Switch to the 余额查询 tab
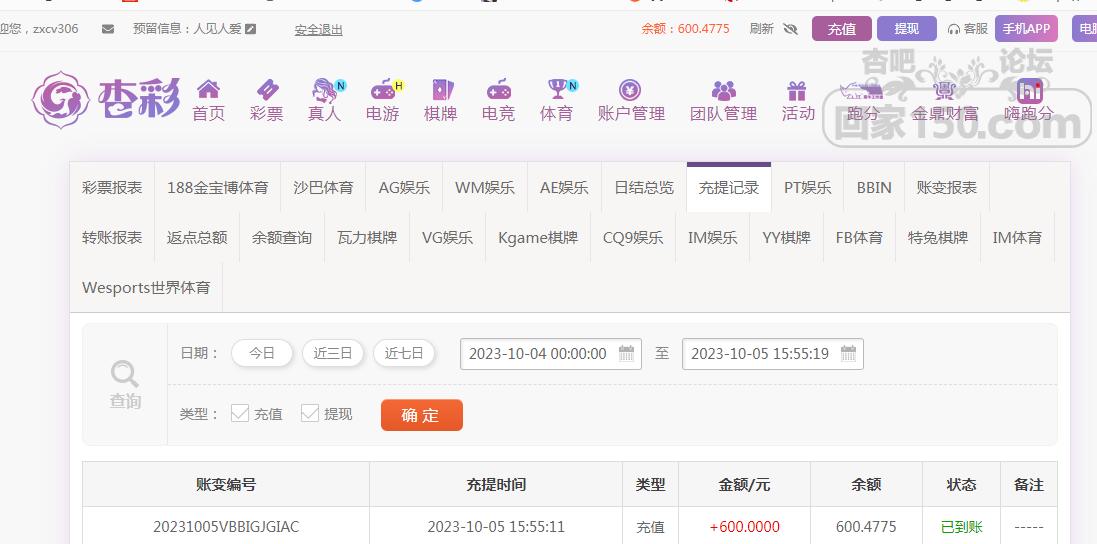The image size is (1097, 544). pos(282,238)
